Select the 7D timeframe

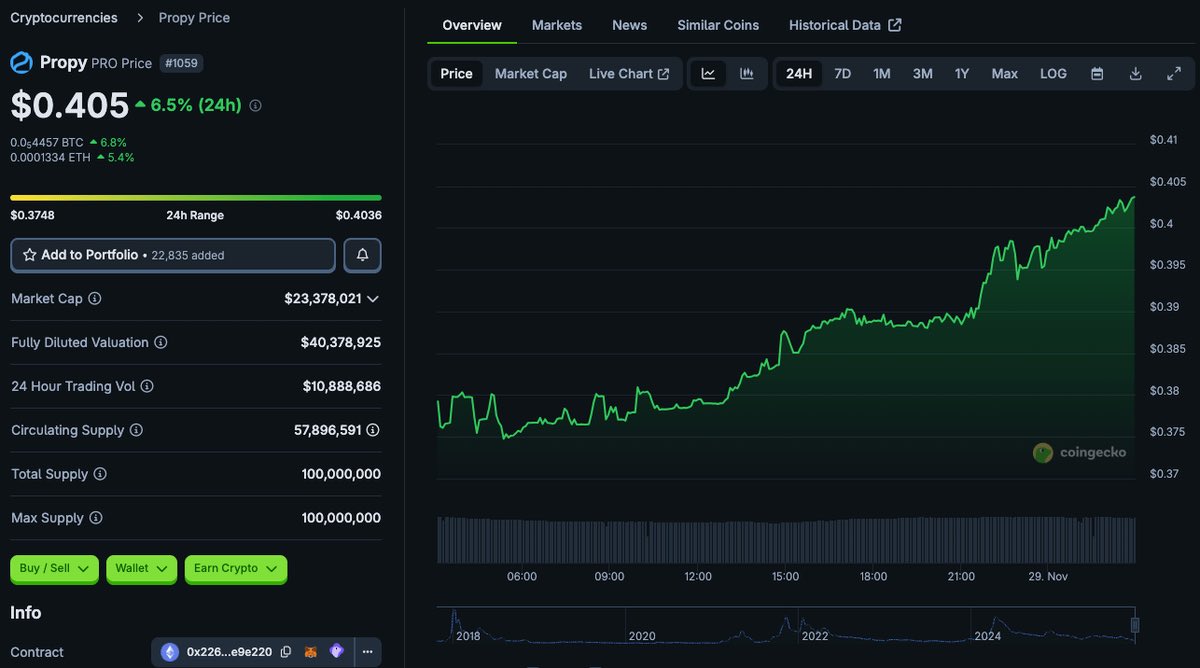tap(841, 73)
